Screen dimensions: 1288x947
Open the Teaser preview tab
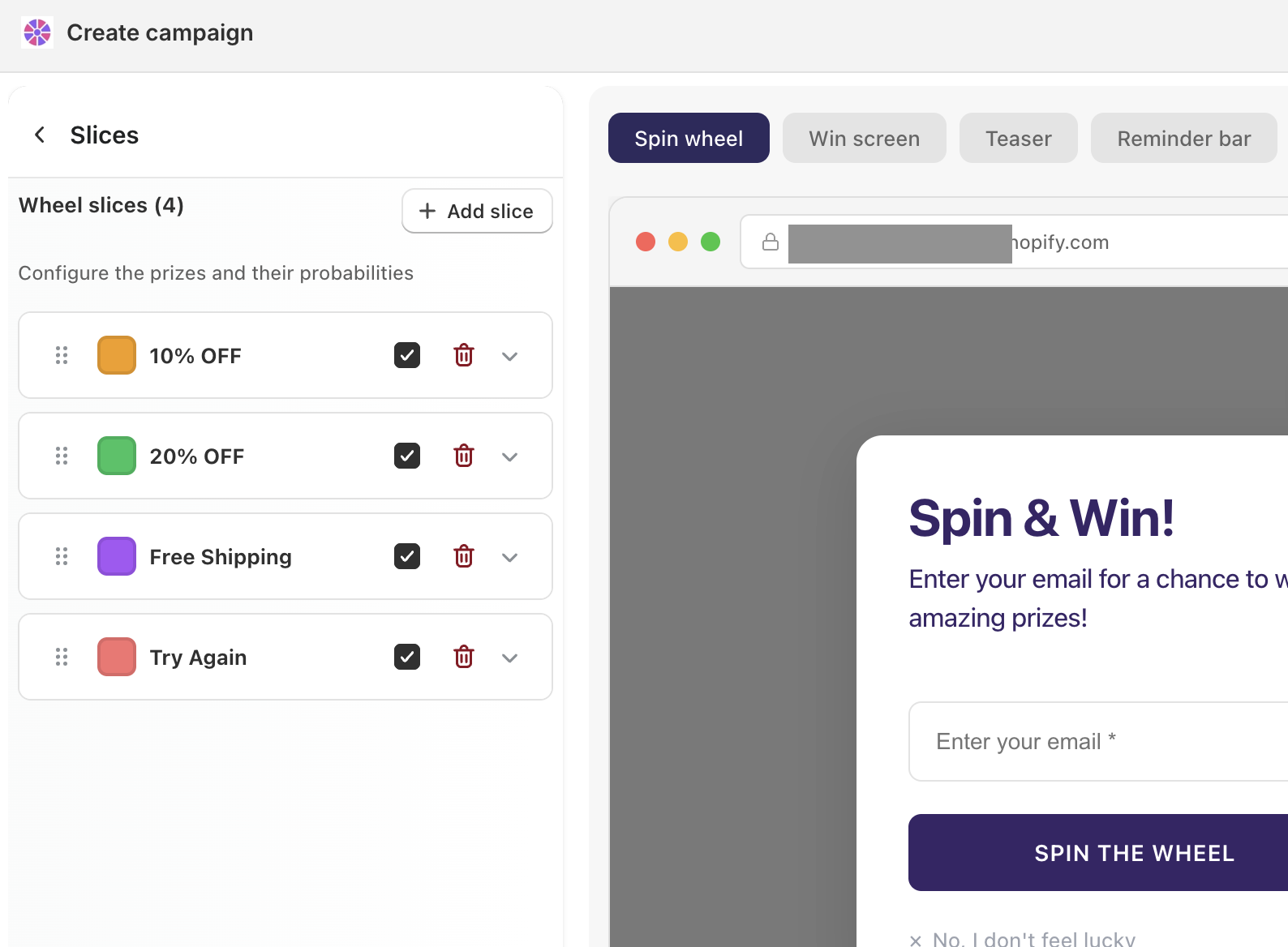(1019, 138)
